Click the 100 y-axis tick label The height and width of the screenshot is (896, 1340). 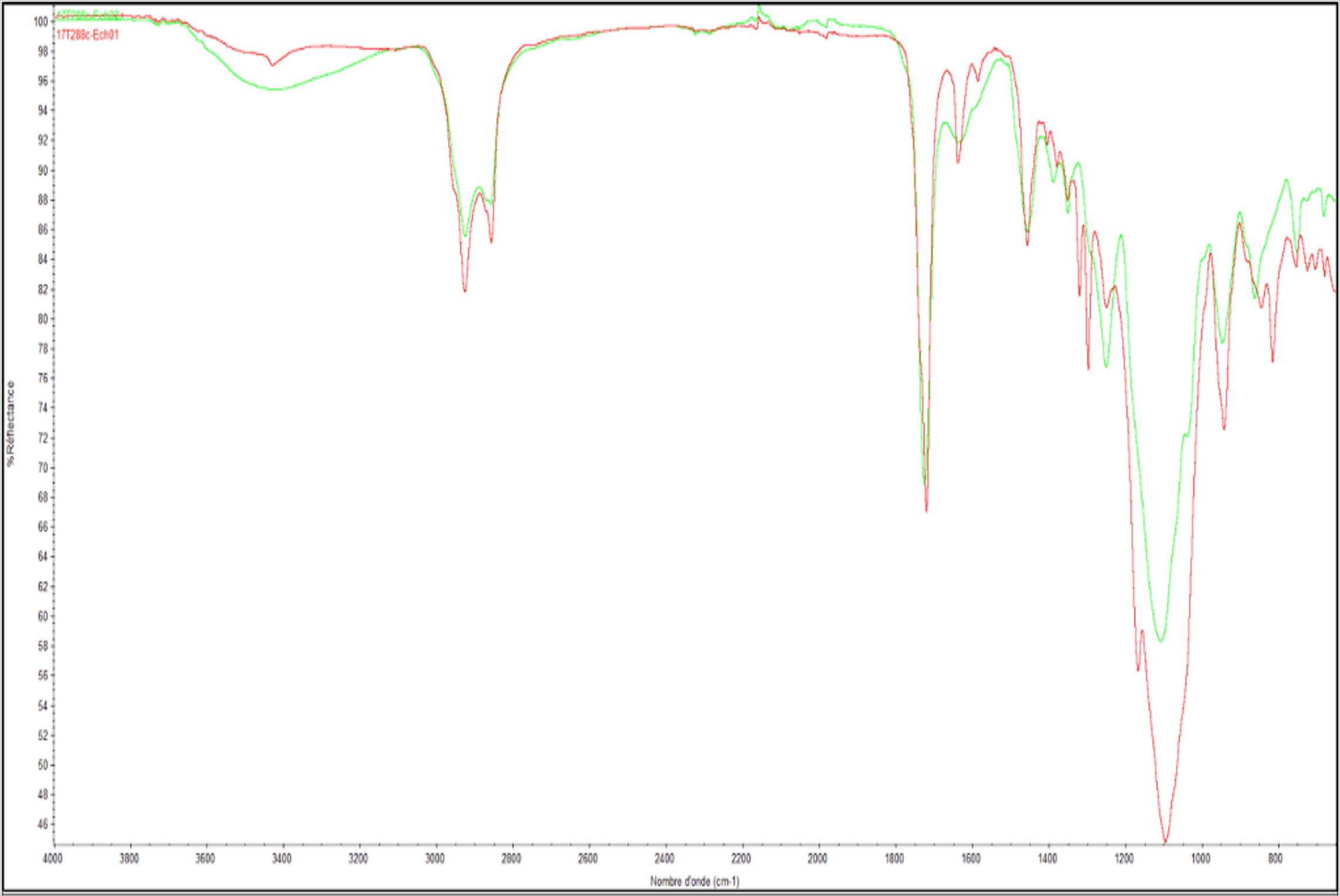click(x=40, y=22)
